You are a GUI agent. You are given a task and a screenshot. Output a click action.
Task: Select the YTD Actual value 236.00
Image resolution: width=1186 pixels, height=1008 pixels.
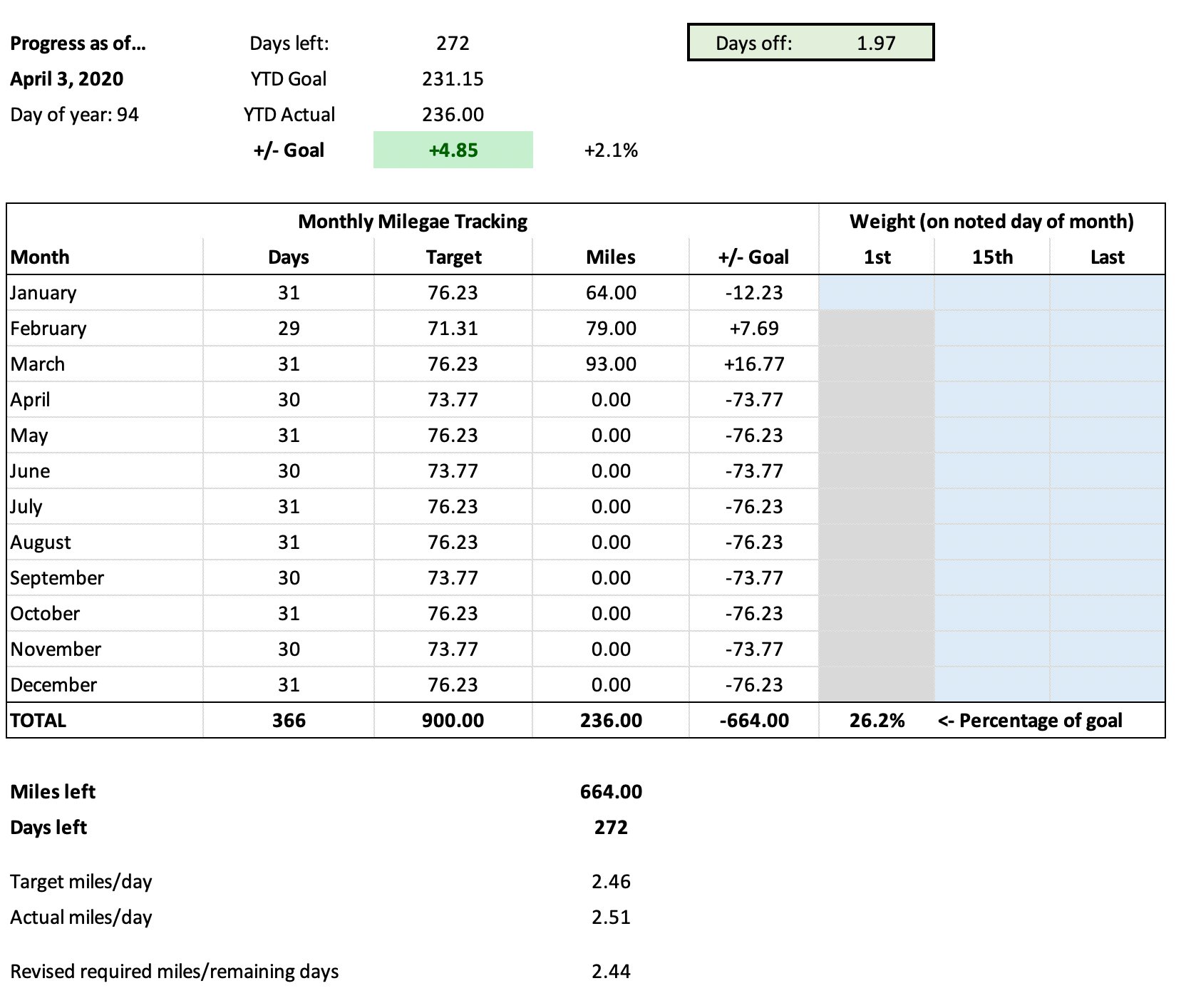click(453, 115)
